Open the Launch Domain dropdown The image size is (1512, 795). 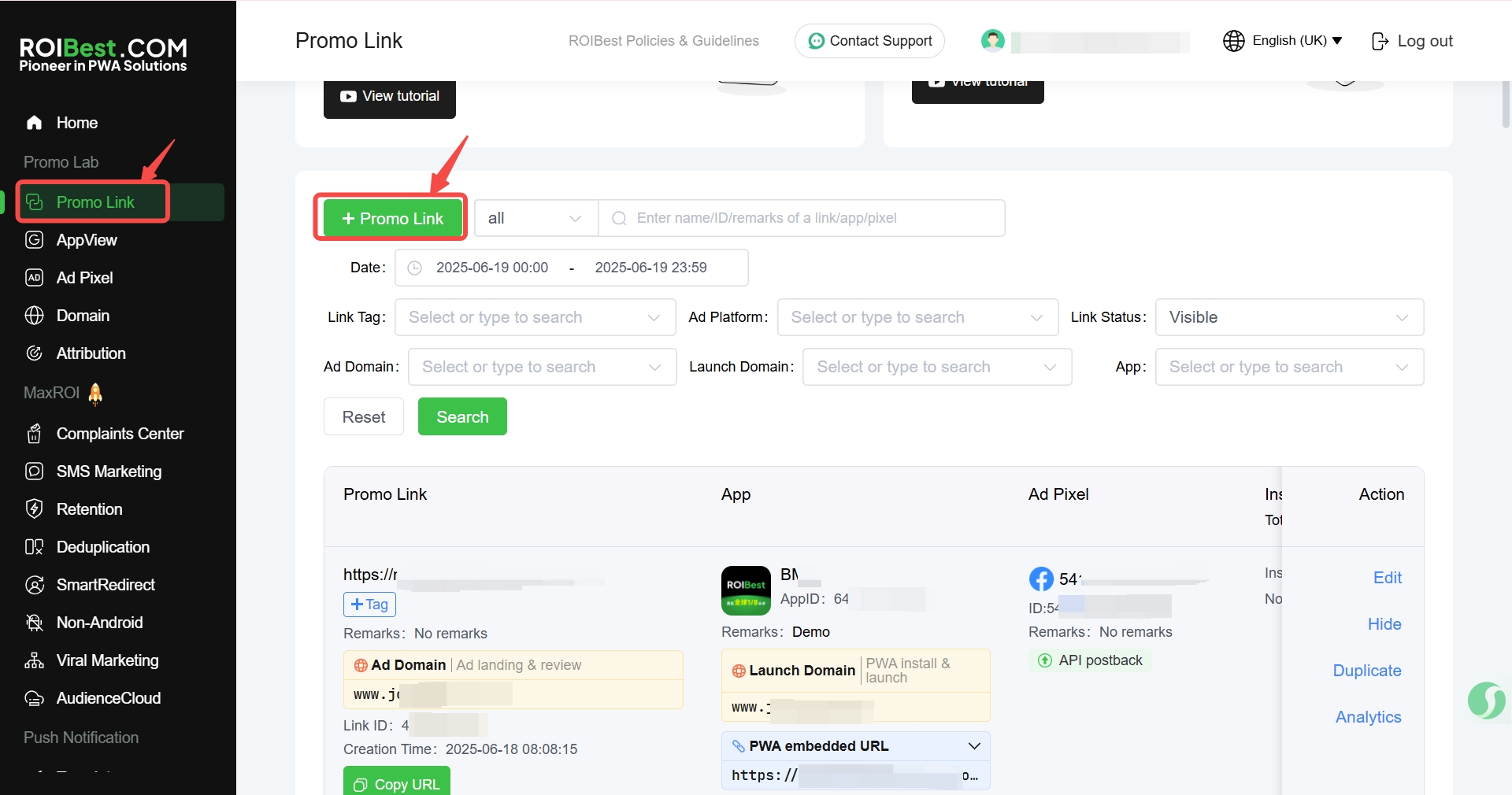[937, 367]
